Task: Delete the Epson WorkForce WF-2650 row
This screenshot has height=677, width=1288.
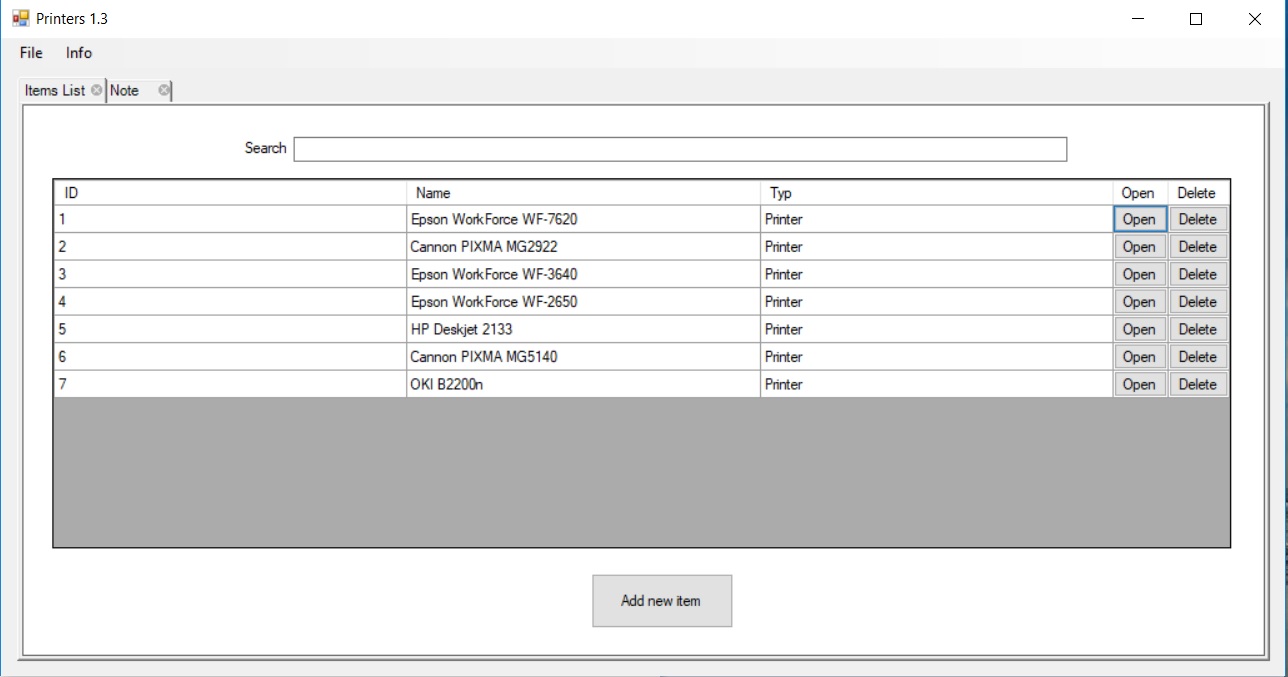Action: click(1198, 302)
